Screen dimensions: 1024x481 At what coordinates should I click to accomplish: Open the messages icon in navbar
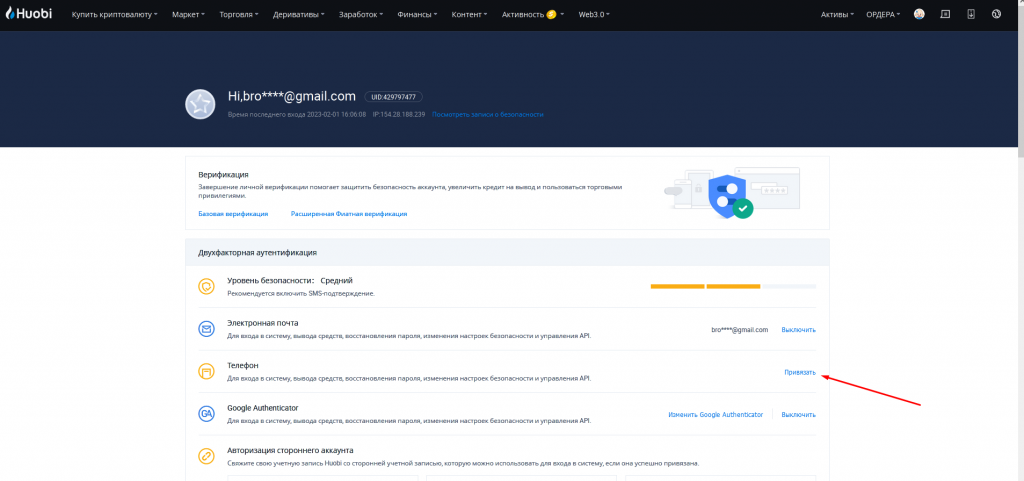click(x=945, y=14)
